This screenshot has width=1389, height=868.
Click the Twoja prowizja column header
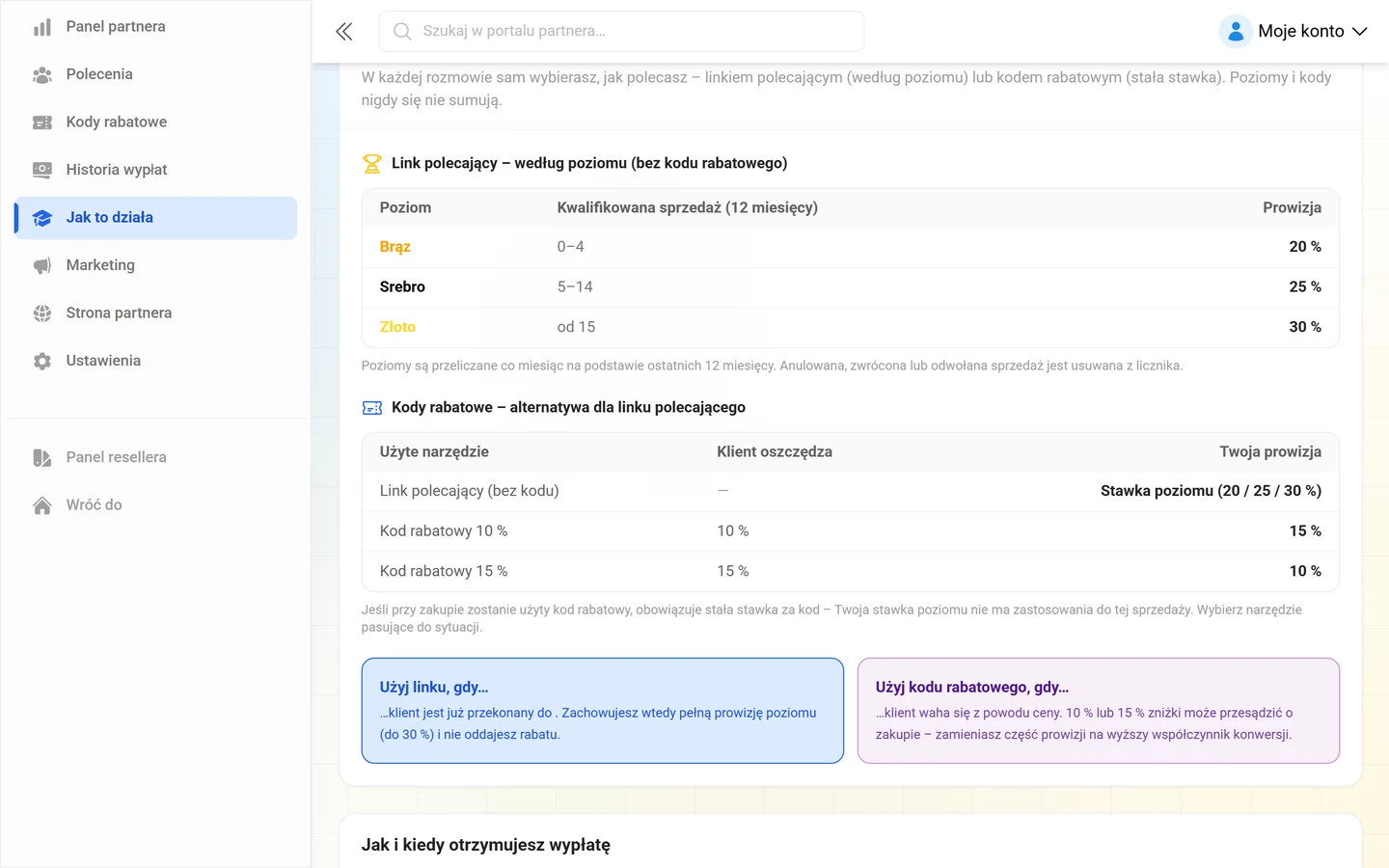(1270, 451)
